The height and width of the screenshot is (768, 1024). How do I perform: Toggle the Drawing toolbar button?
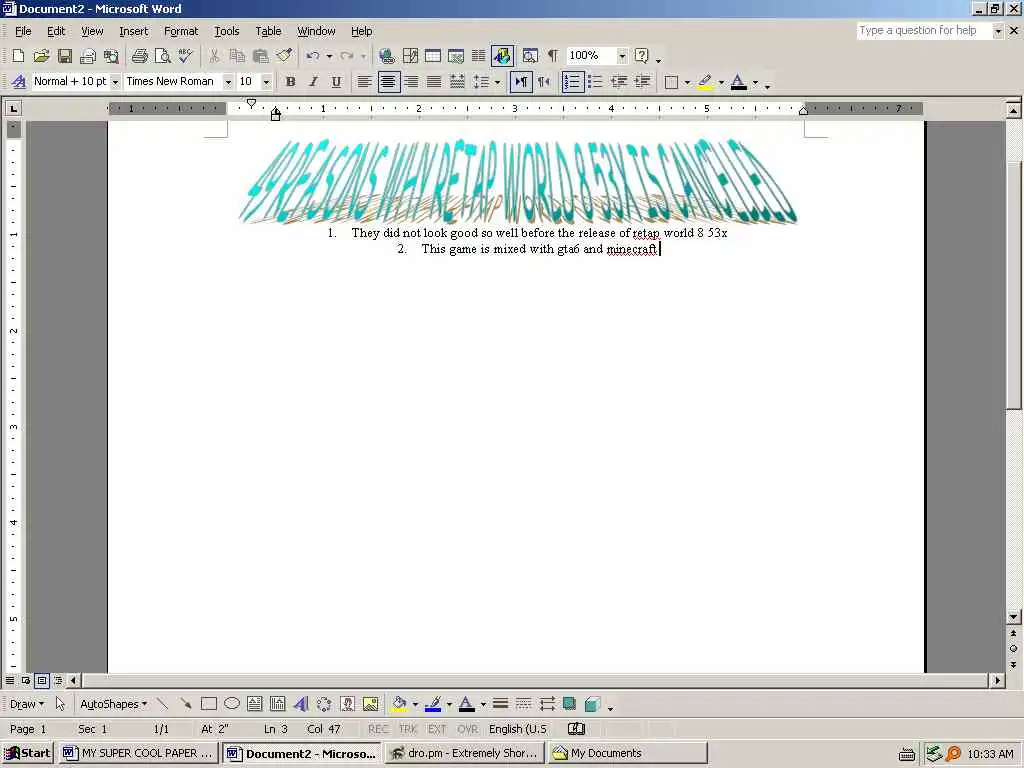502,56
